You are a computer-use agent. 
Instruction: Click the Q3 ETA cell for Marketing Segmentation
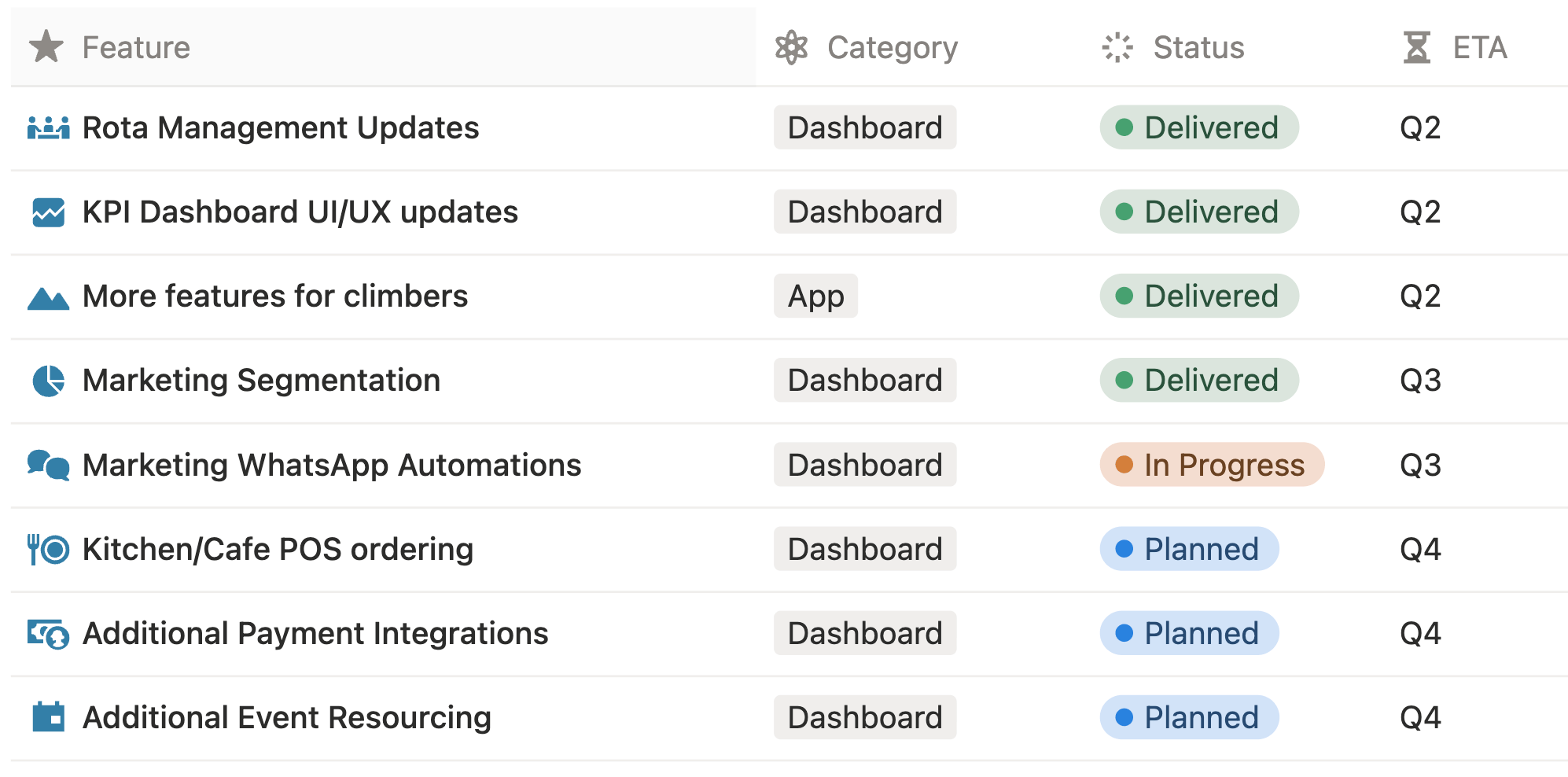coord(1419,381)
